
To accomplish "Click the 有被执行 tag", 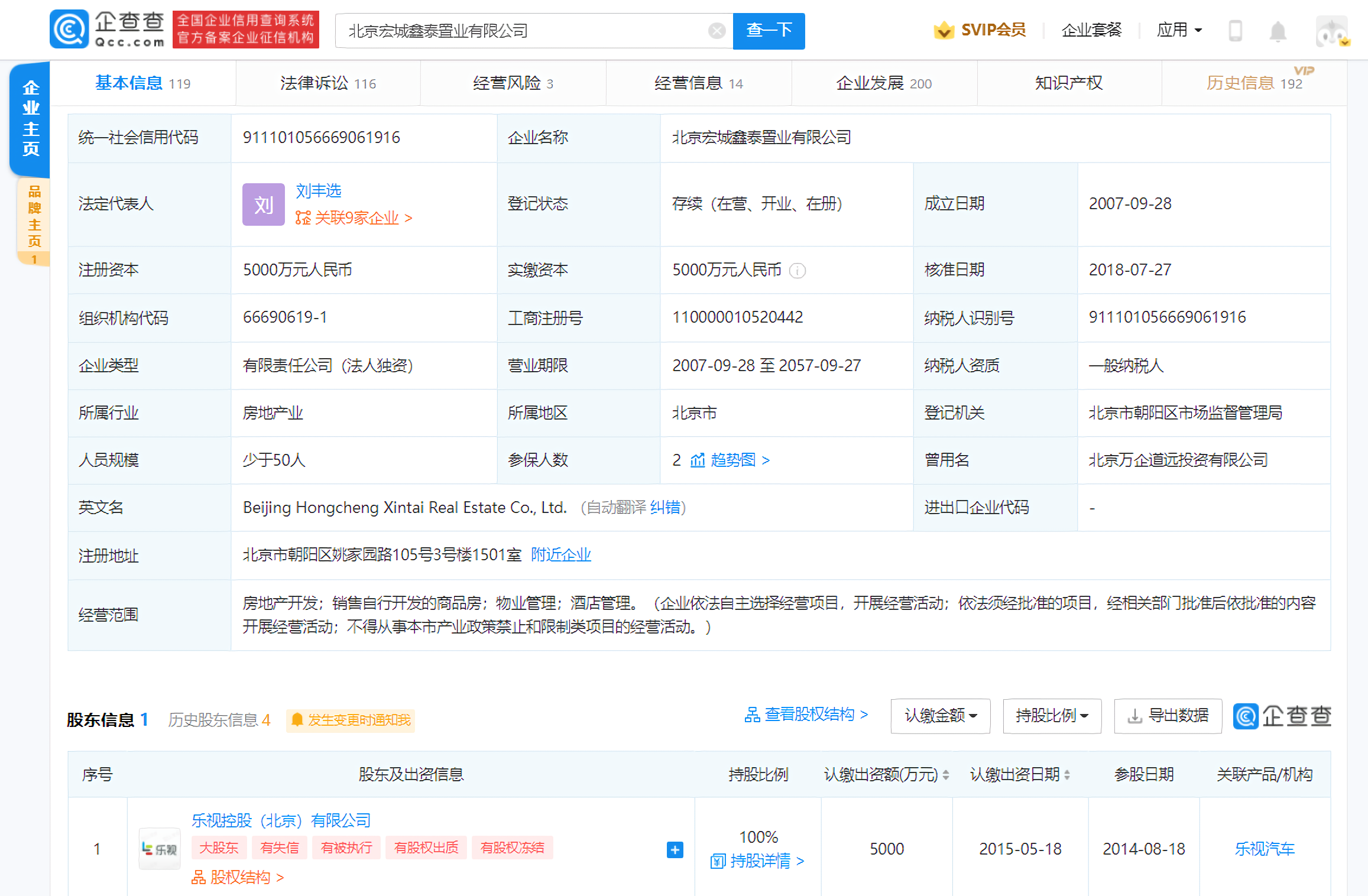I will [x=346, y=848].
